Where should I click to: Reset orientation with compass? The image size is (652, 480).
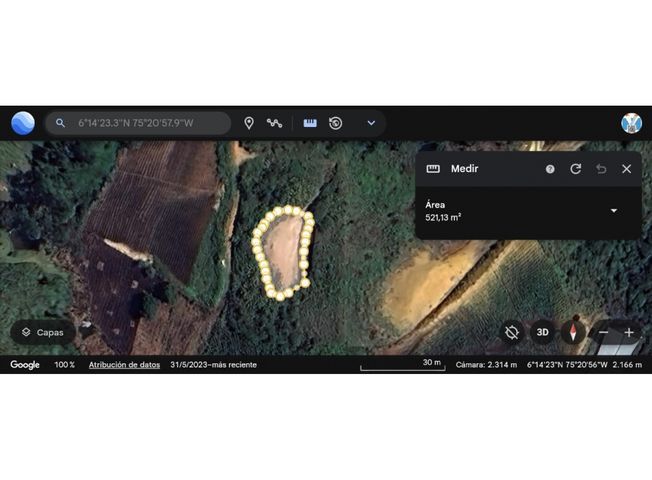[x=573, y=332]
